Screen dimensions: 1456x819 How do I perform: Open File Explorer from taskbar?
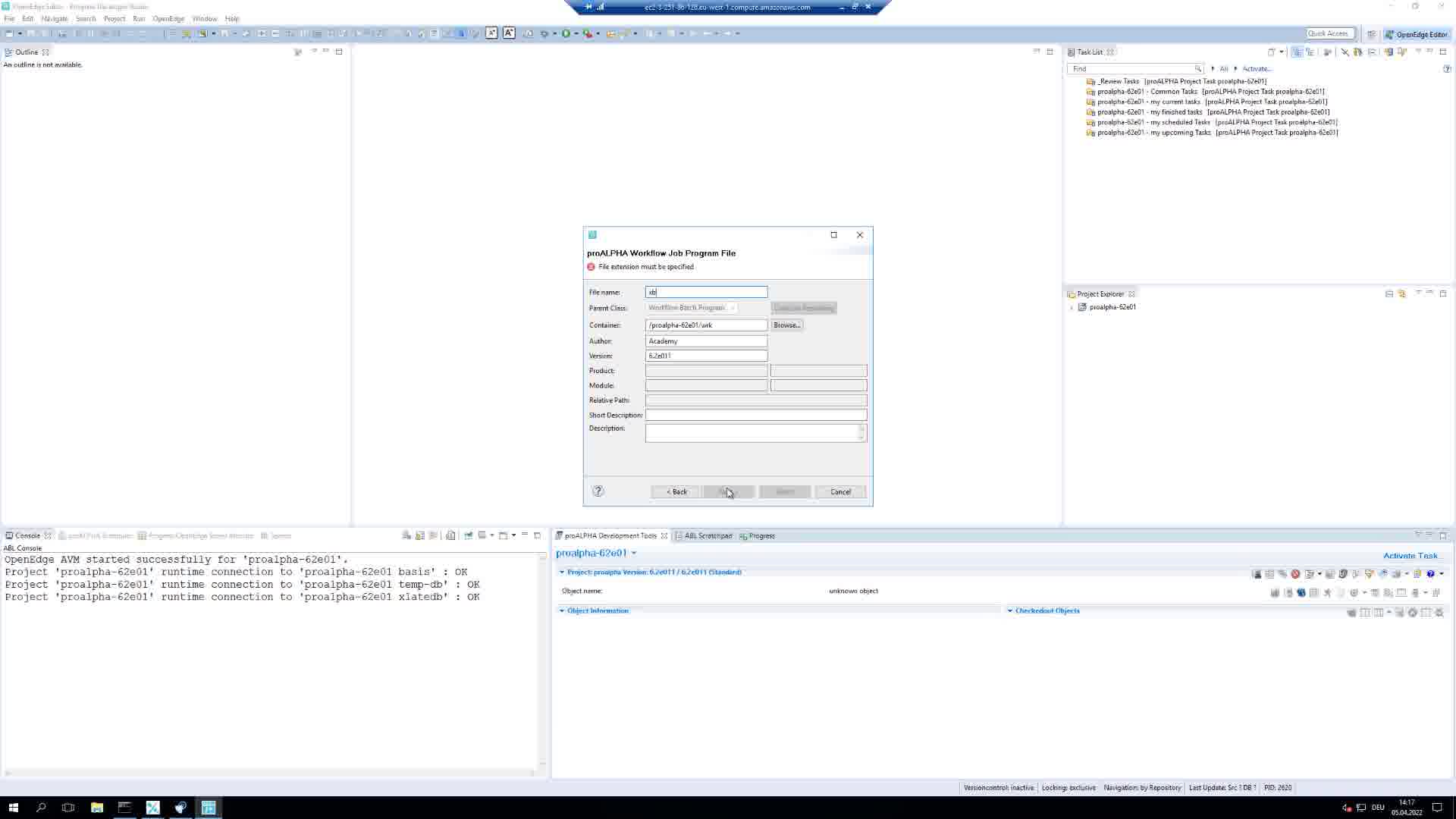[x=97, y=808]
